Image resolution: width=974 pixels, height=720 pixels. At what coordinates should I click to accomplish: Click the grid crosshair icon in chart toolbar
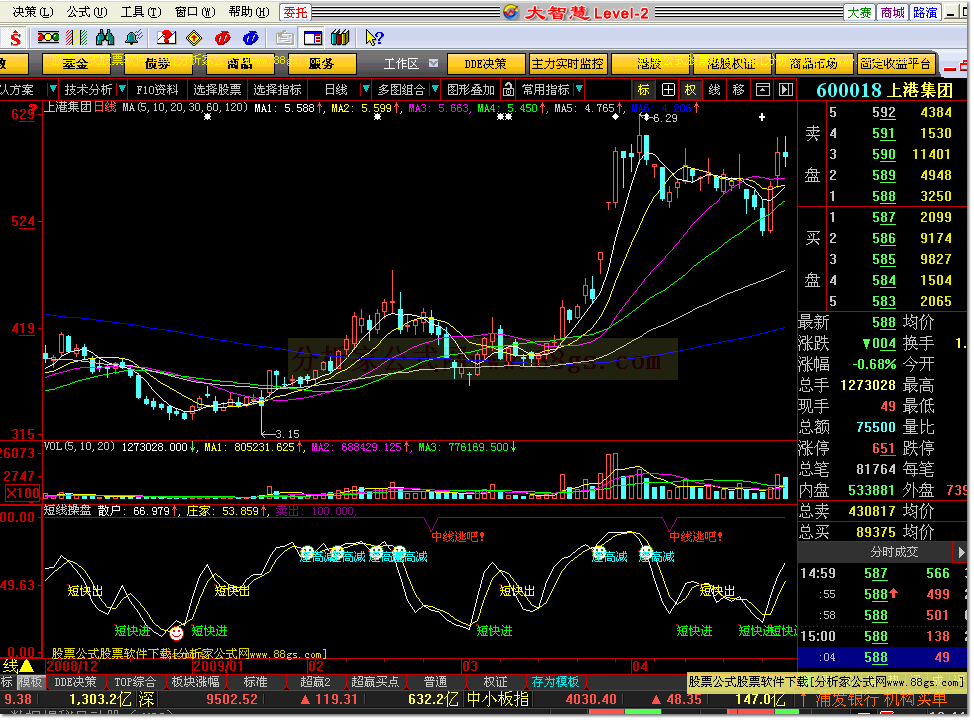click(668, 90)
